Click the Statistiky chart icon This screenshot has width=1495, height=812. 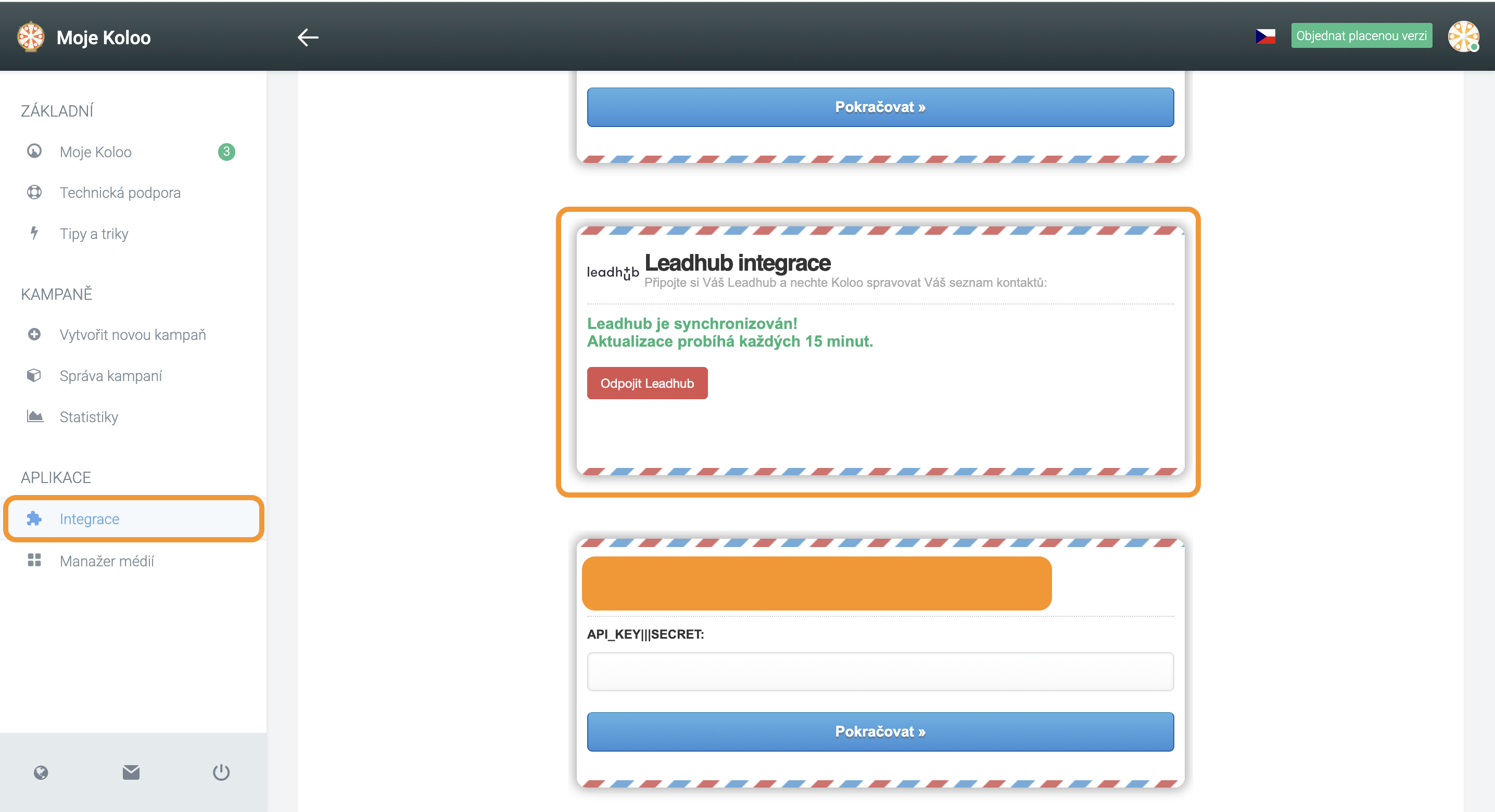pos(35,416)
